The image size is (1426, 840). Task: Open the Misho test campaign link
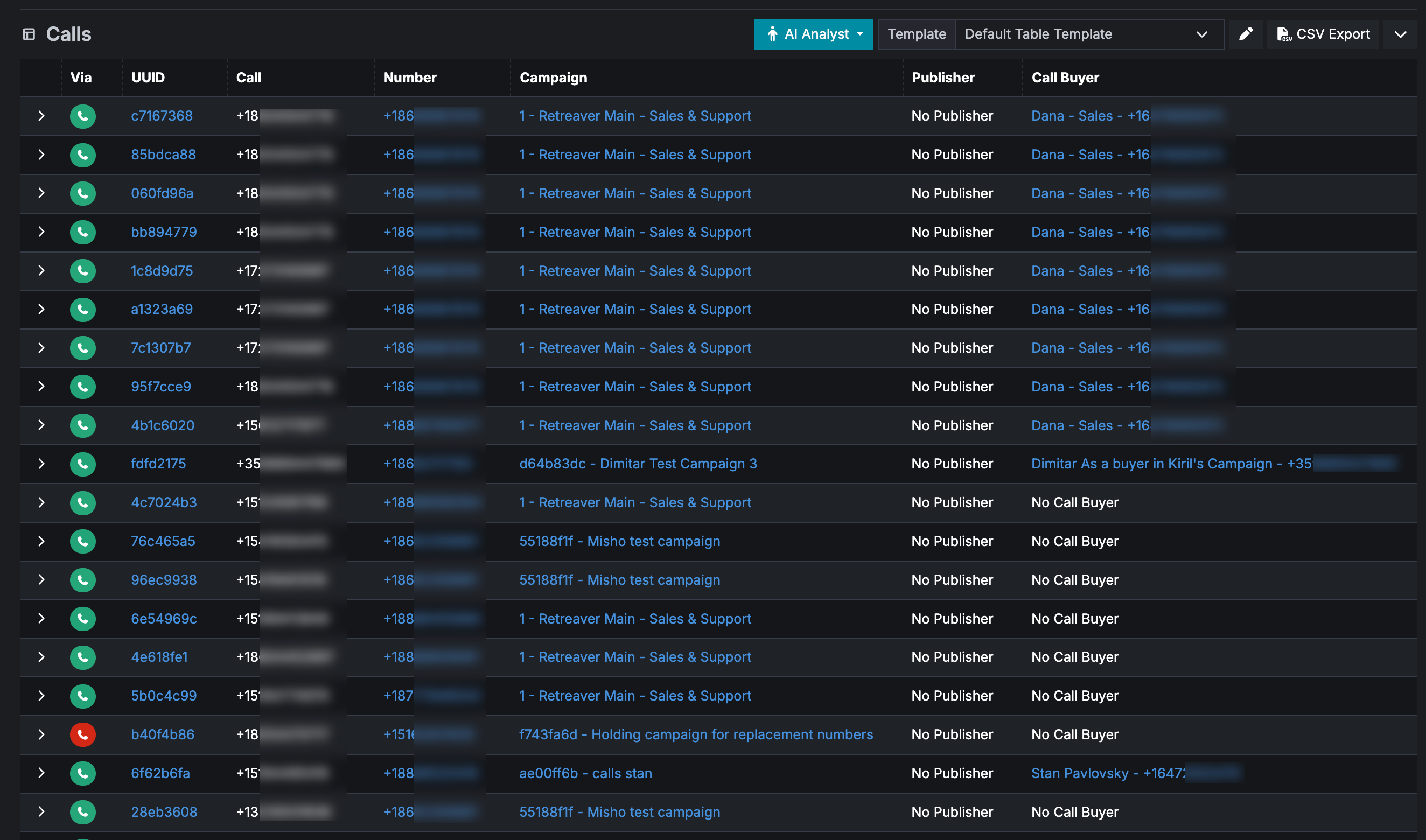(x=619, y=541)
